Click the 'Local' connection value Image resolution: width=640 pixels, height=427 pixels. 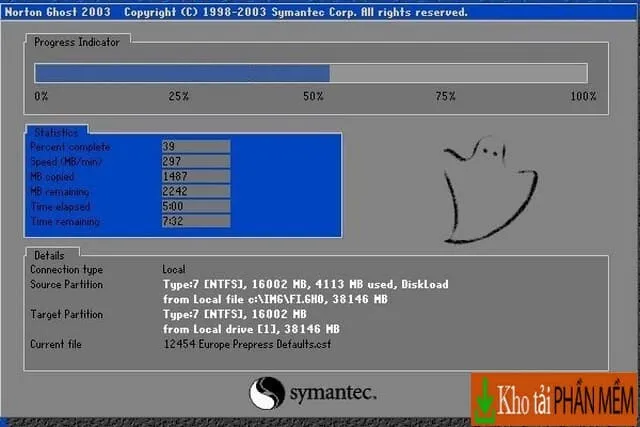point(174,269)
